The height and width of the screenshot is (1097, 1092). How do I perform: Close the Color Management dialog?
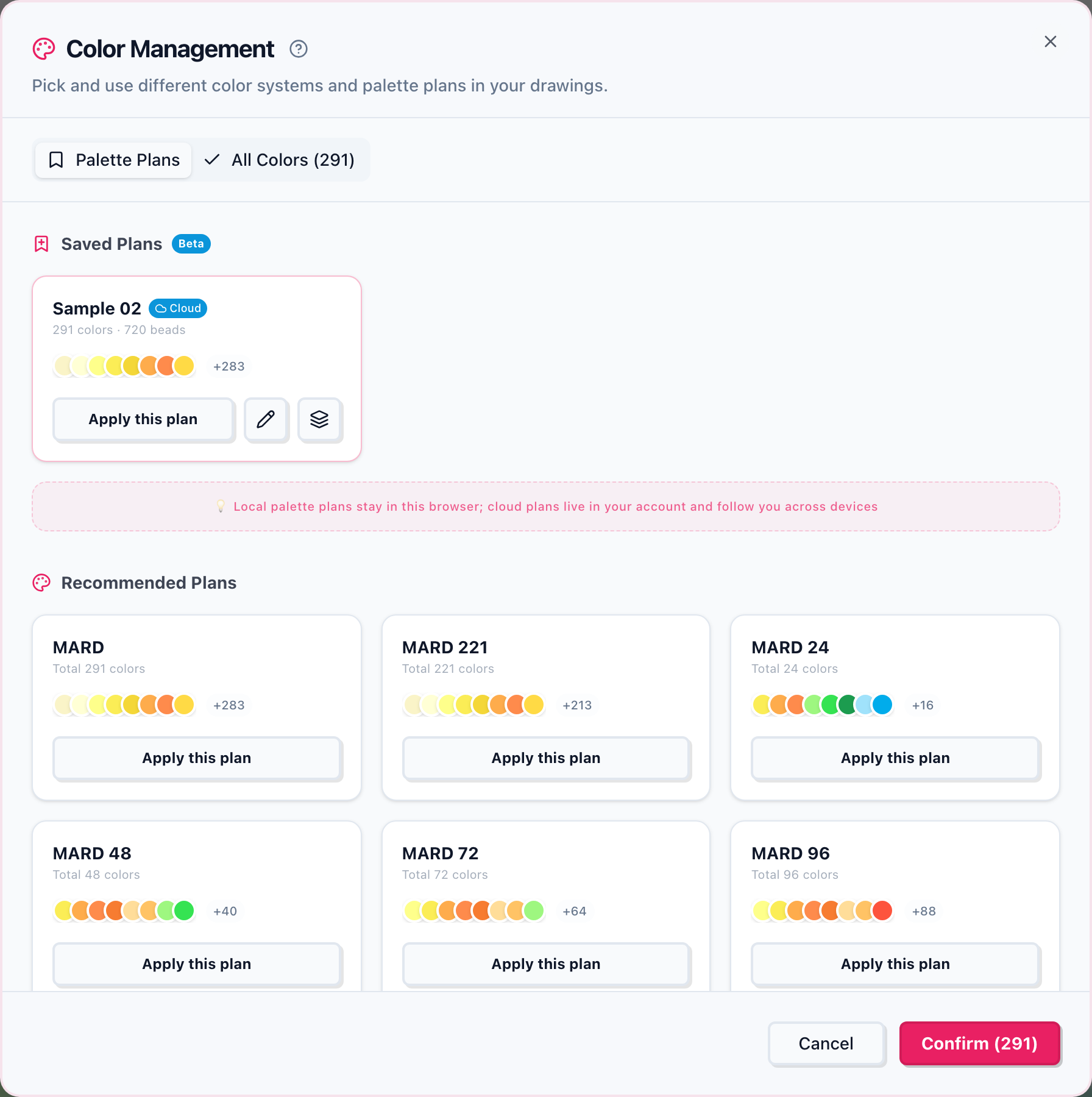click(x=1051, y=41)
